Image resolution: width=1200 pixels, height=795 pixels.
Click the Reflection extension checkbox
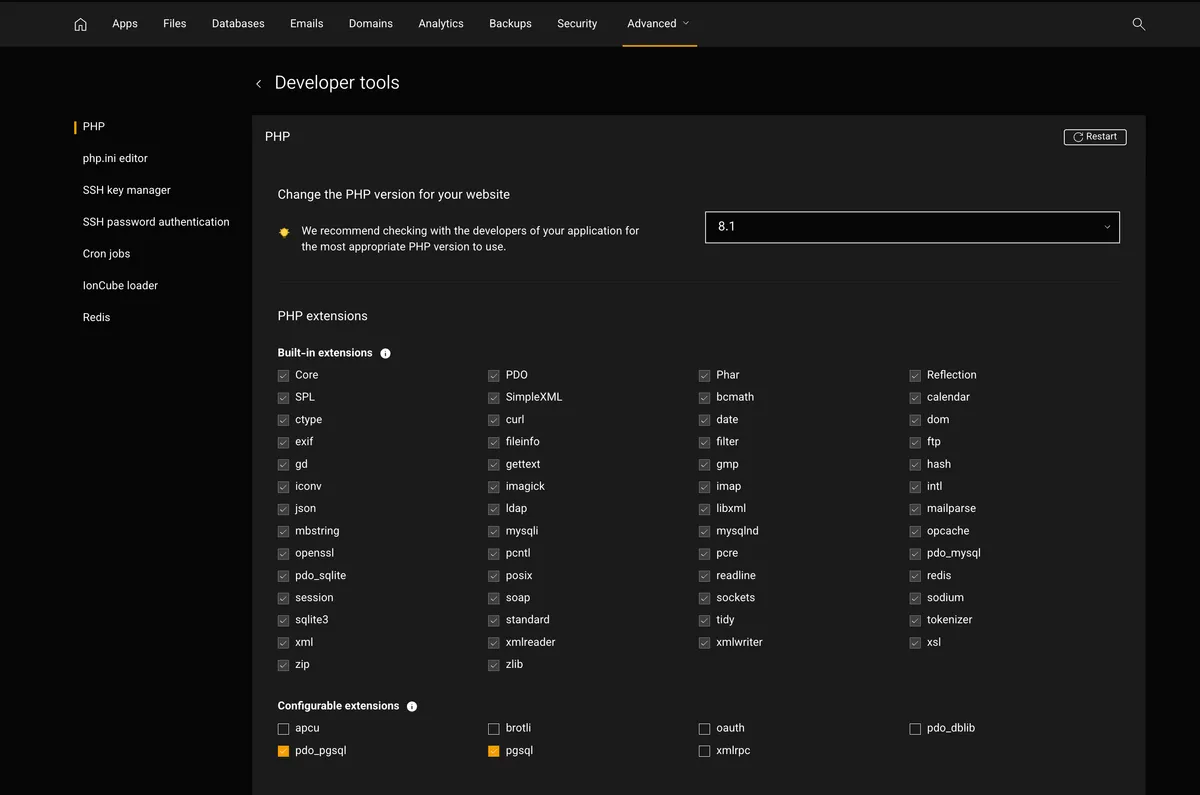pos(915,376)
